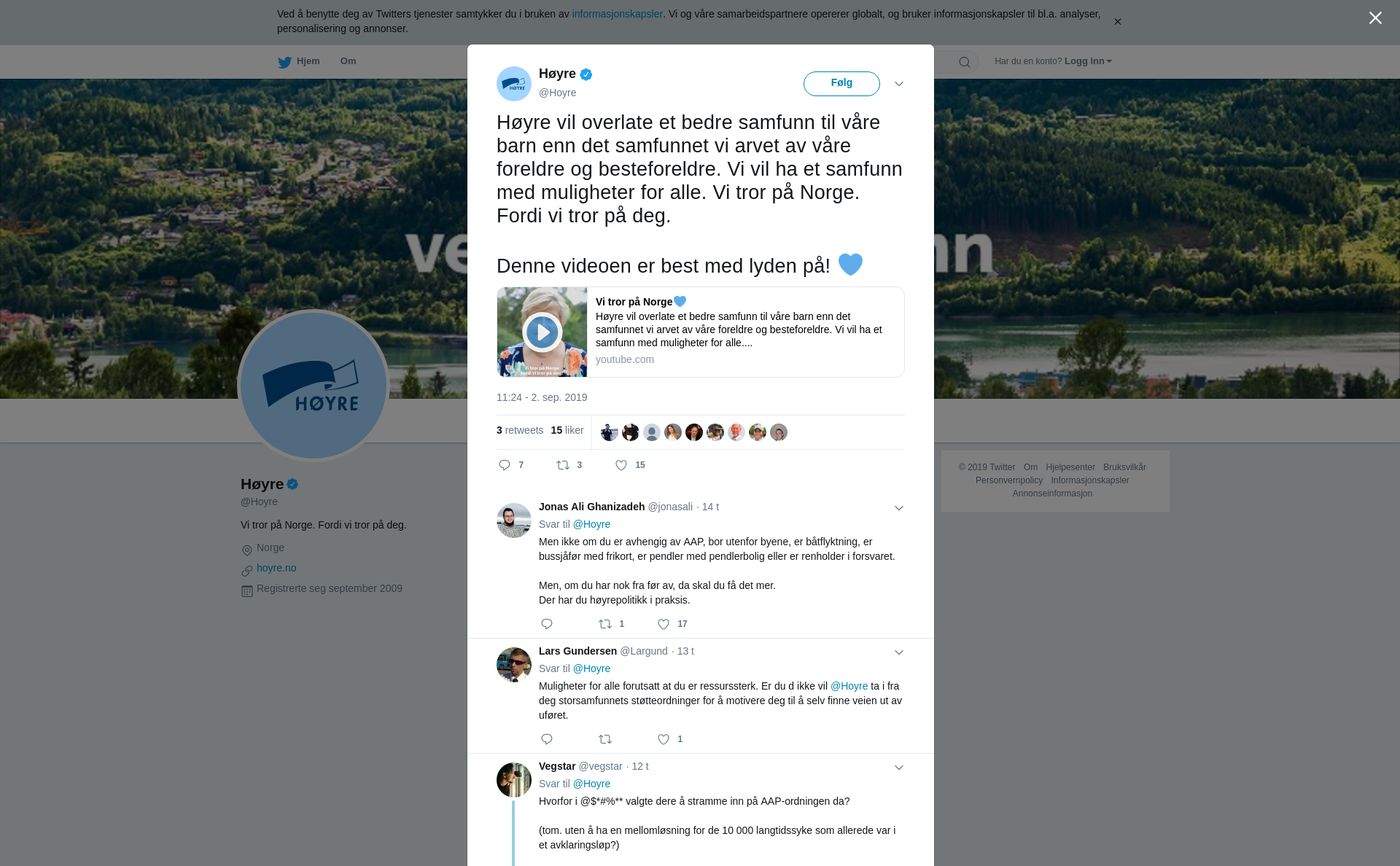Click the search magnifier icon
Screen dimensions: 1400x866
click(x=965, y=62)
